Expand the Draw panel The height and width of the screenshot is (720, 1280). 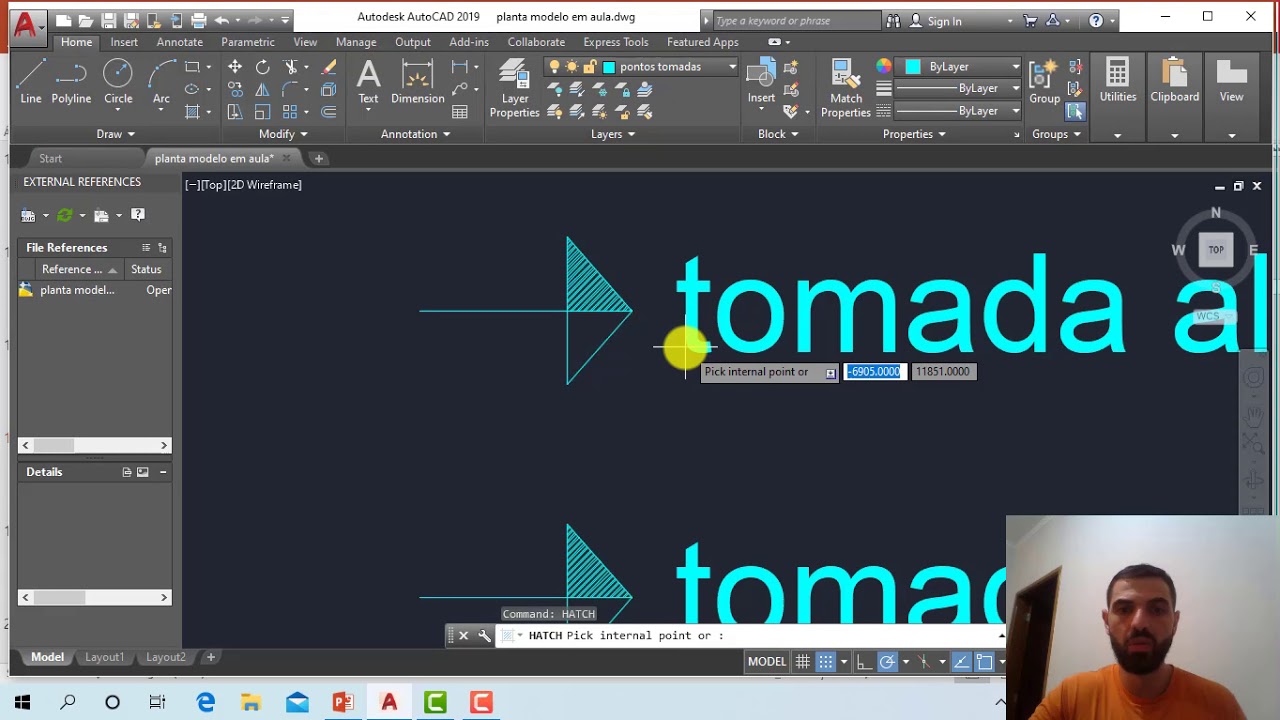tap(115, 134)
